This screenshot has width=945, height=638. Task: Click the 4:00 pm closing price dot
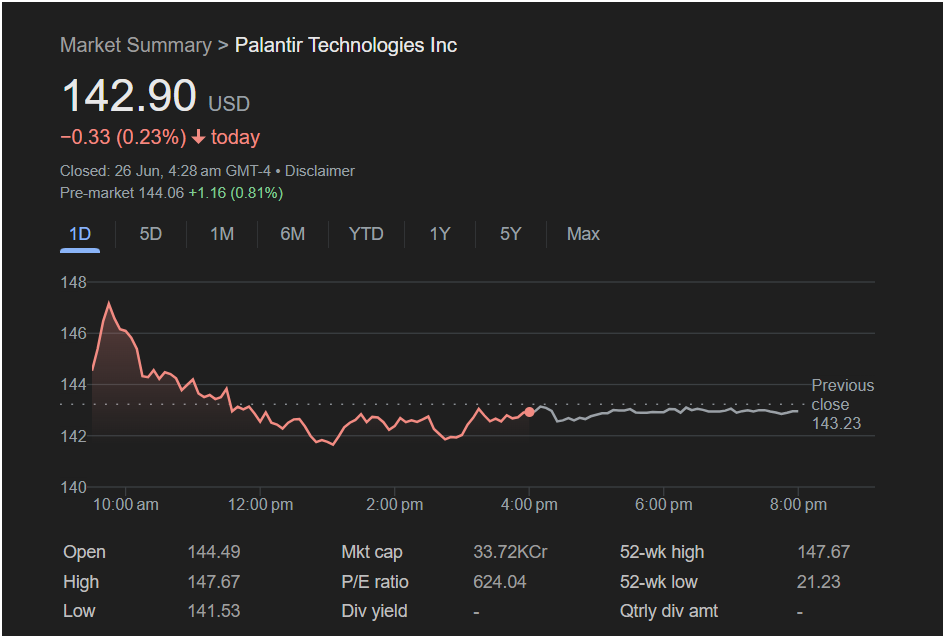(x=529, y=412)
